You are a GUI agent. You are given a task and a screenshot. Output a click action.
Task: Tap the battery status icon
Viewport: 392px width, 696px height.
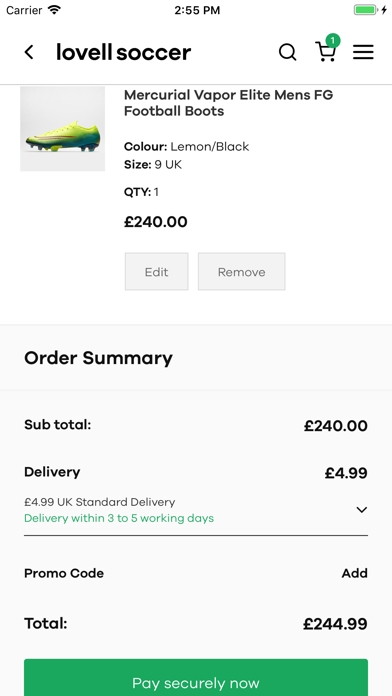pos(366,10)
